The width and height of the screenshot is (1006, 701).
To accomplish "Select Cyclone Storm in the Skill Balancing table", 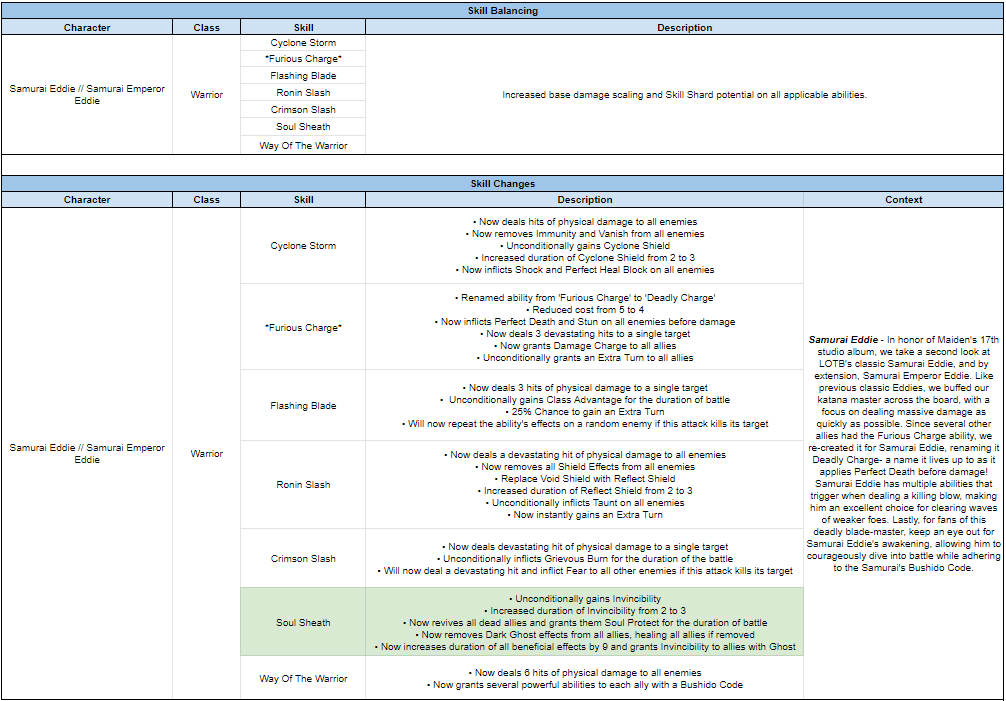I will (303, 43).
